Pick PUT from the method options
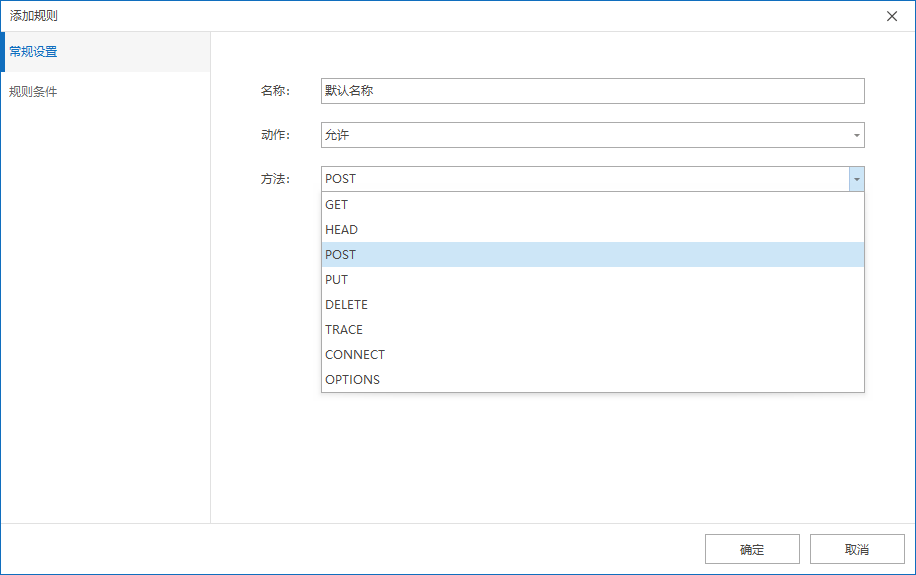 [x=592, y=279]
